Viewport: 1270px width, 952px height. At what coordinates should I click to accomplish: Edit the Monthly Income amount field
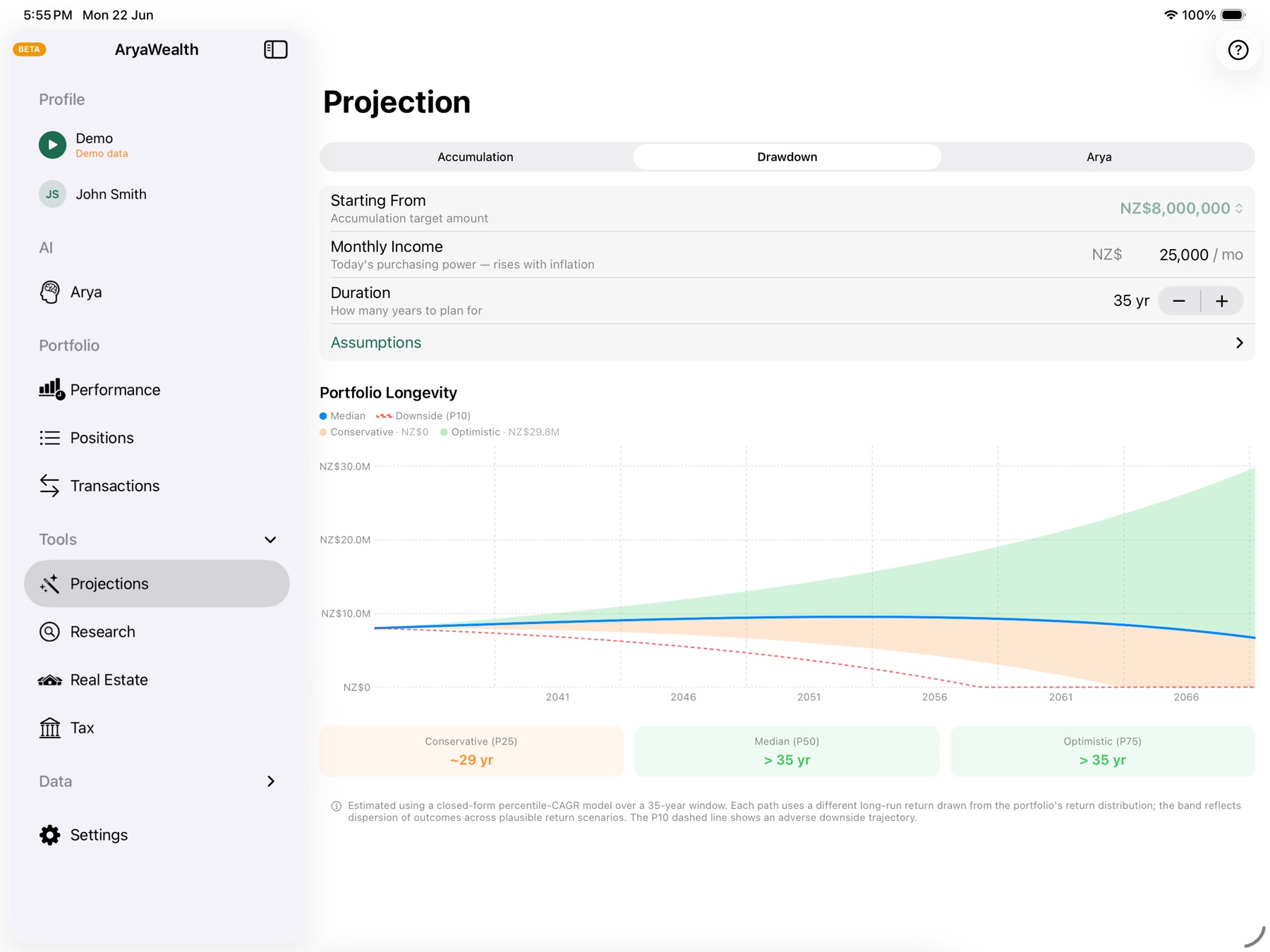pyautogui.click(x=1183, y=255)
